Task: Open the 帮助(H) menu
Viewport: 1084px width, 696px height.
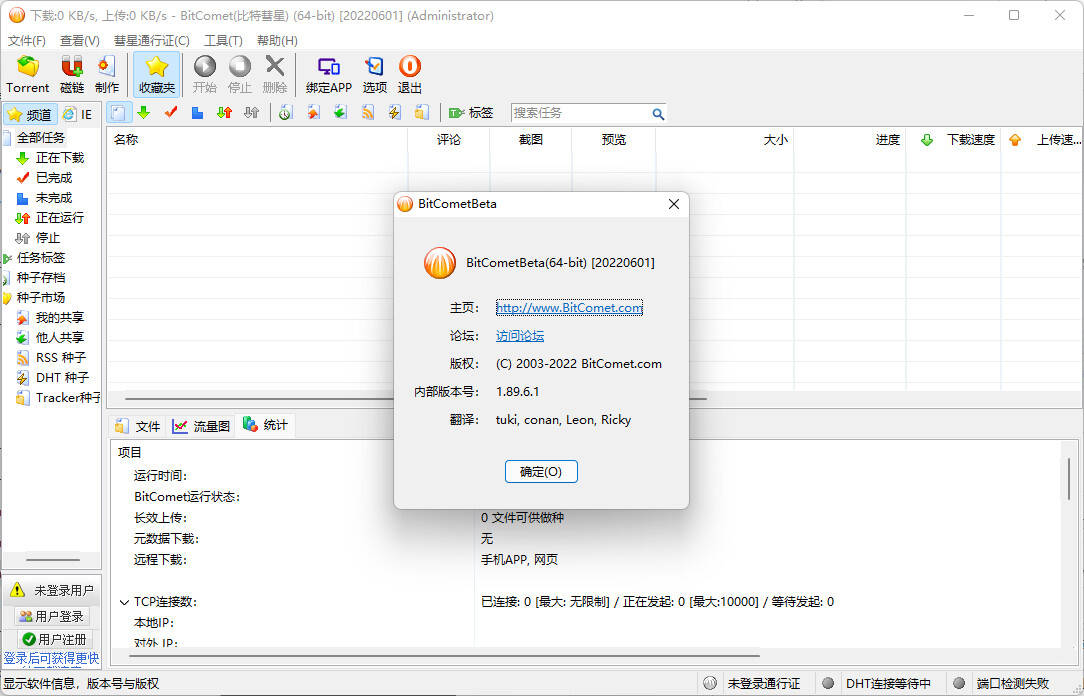Action: click(277, 41)
